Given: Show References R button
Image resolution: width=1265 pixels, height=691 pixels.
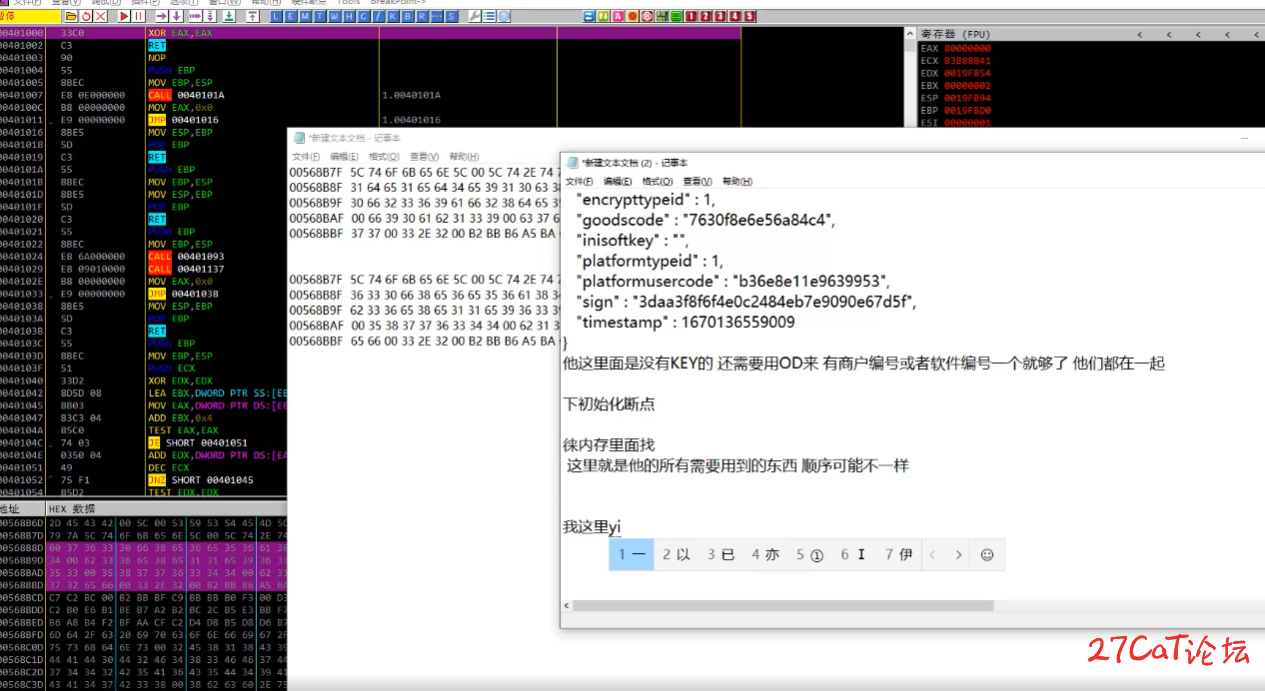Looking at the screenshot, I should 422,16.
